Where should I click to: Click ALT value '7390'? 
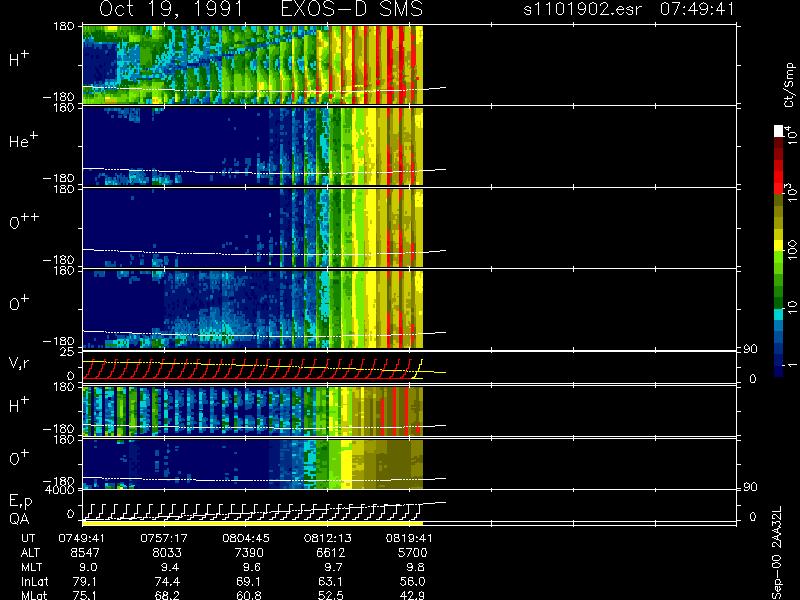coord(249,553)
